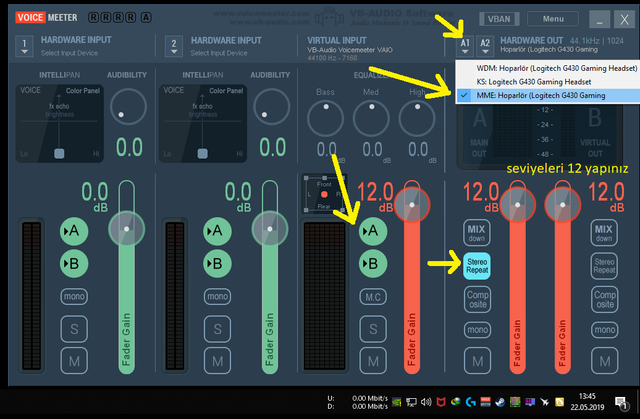Toggle M.C on Virtual Input strip
This screenshot has height=419, width=640.
point(373,297)
